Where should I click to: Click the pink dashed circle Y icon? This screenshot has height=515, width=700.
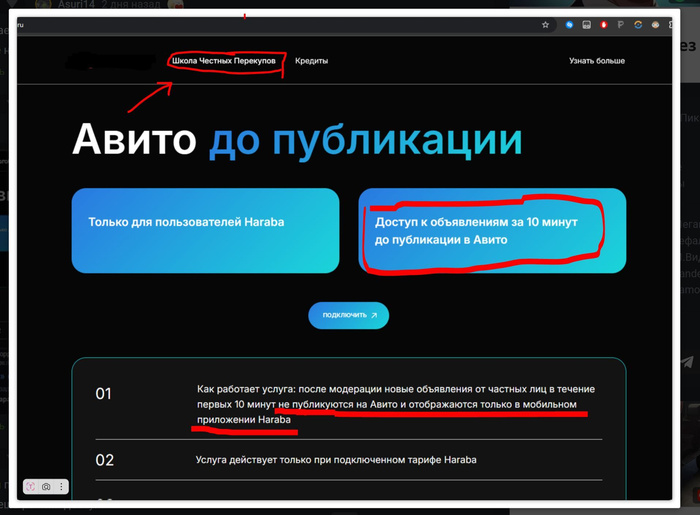[30, 486]
